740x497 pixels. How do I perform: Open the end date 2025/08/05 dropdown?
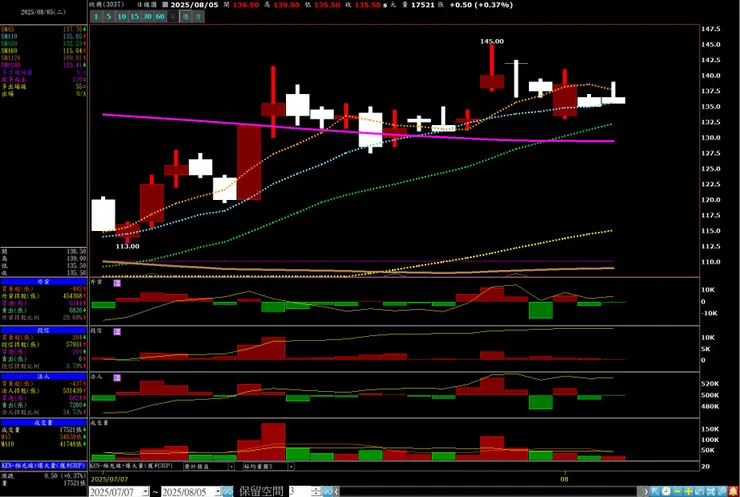coord(218,492)
